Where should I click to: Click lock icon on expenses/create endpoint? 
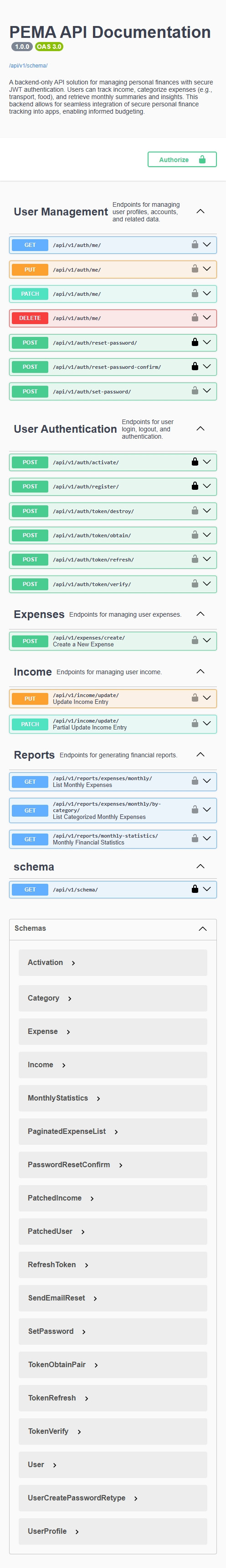(195, 640)
